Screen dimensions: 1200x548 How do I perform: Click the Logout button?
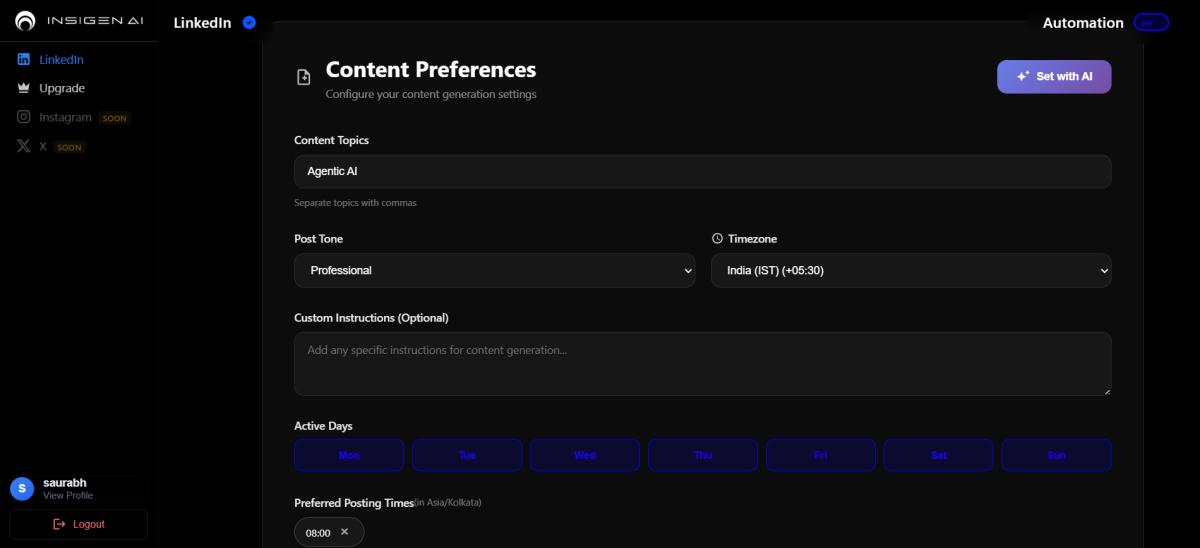click(78, 524)
